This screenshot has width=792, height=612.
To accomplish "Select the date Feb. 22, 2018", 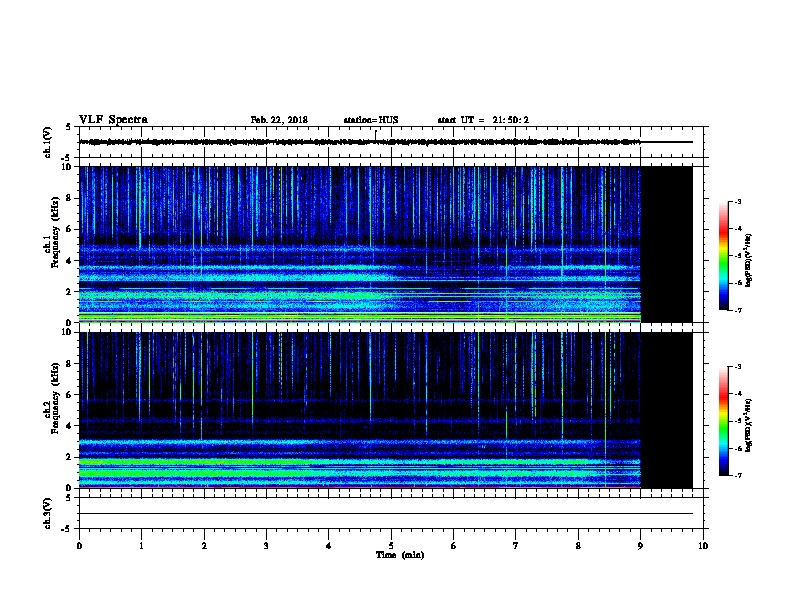I will (279, 120).
